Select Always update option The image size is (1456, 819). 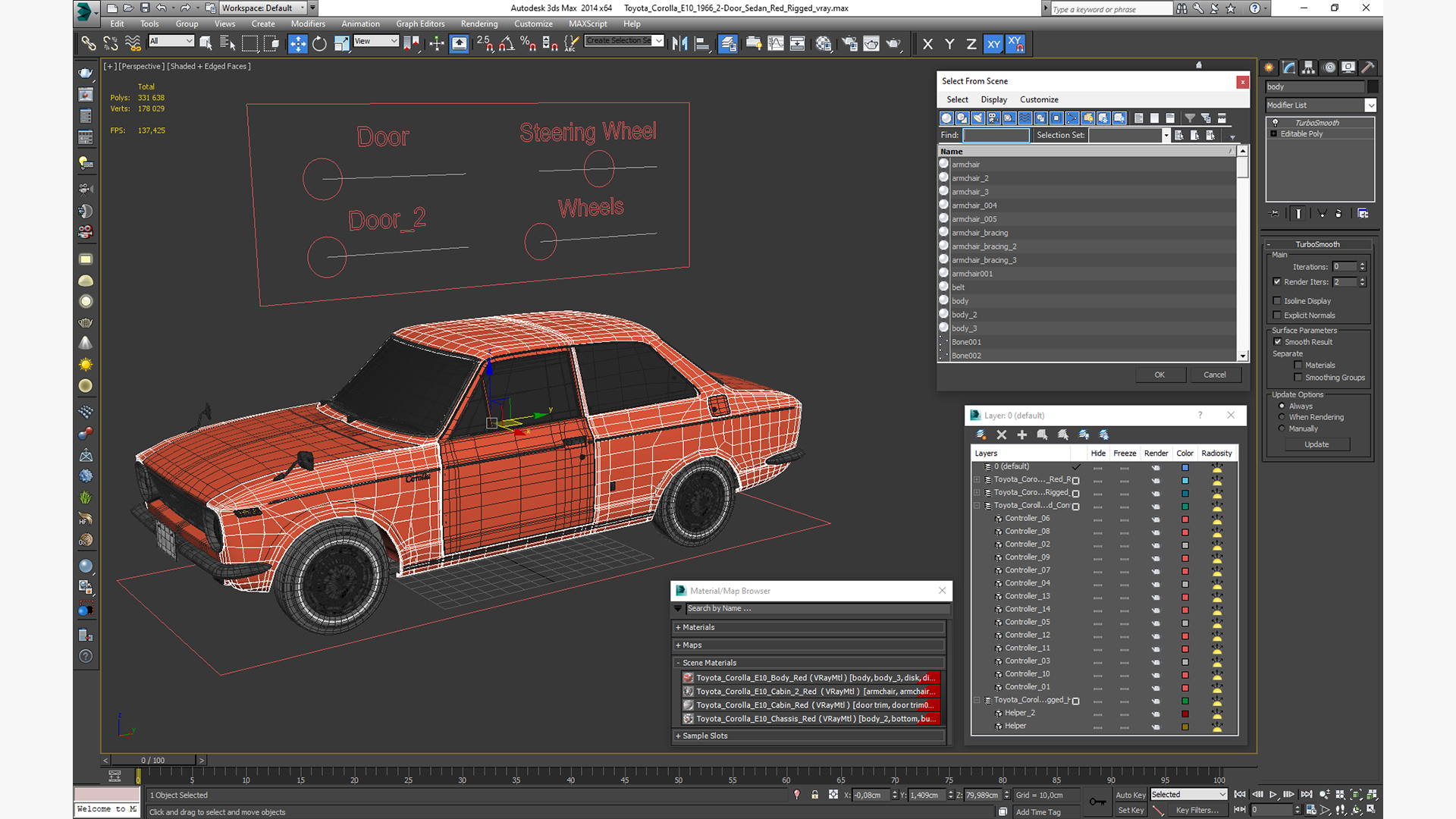1282,406
